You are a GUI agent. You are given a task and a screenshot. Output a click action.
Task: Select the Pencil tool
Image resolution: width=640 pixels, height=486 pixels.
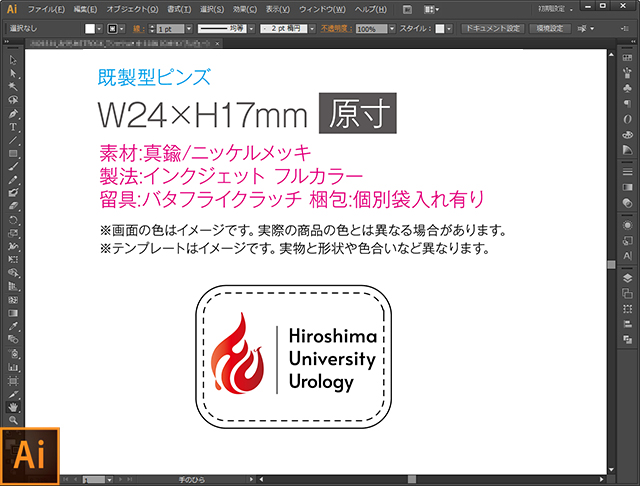[13, 180]
